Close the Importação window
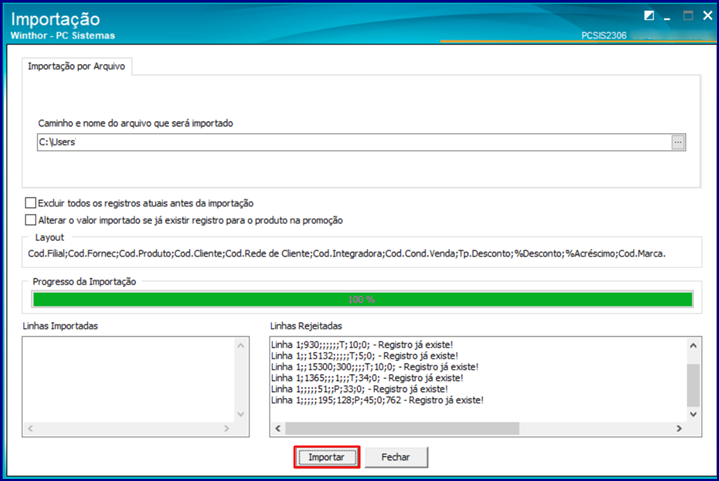 click(708, 16)
